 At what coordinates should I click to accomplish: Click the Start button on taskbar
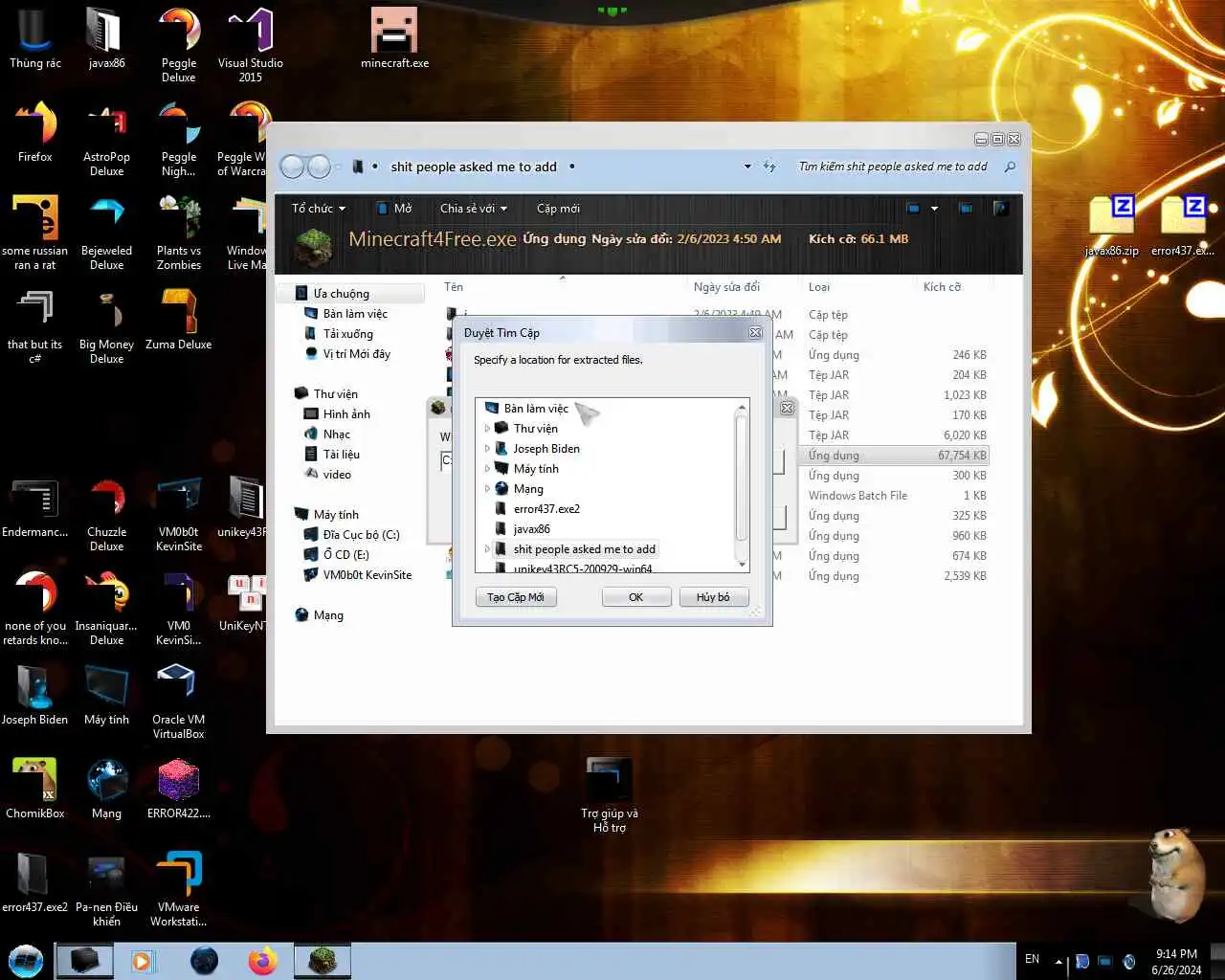26,961
